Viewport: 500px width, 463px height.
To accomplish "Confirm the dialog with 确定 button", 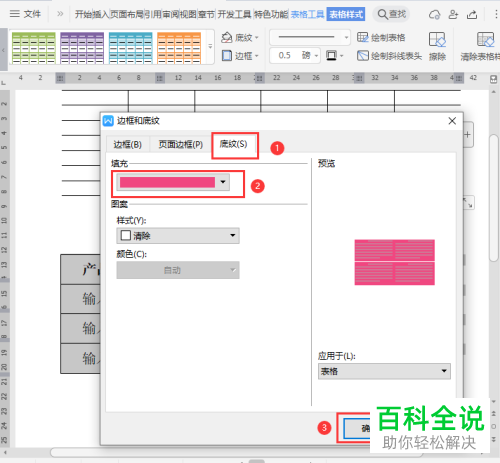I will [x=357, y=428].
